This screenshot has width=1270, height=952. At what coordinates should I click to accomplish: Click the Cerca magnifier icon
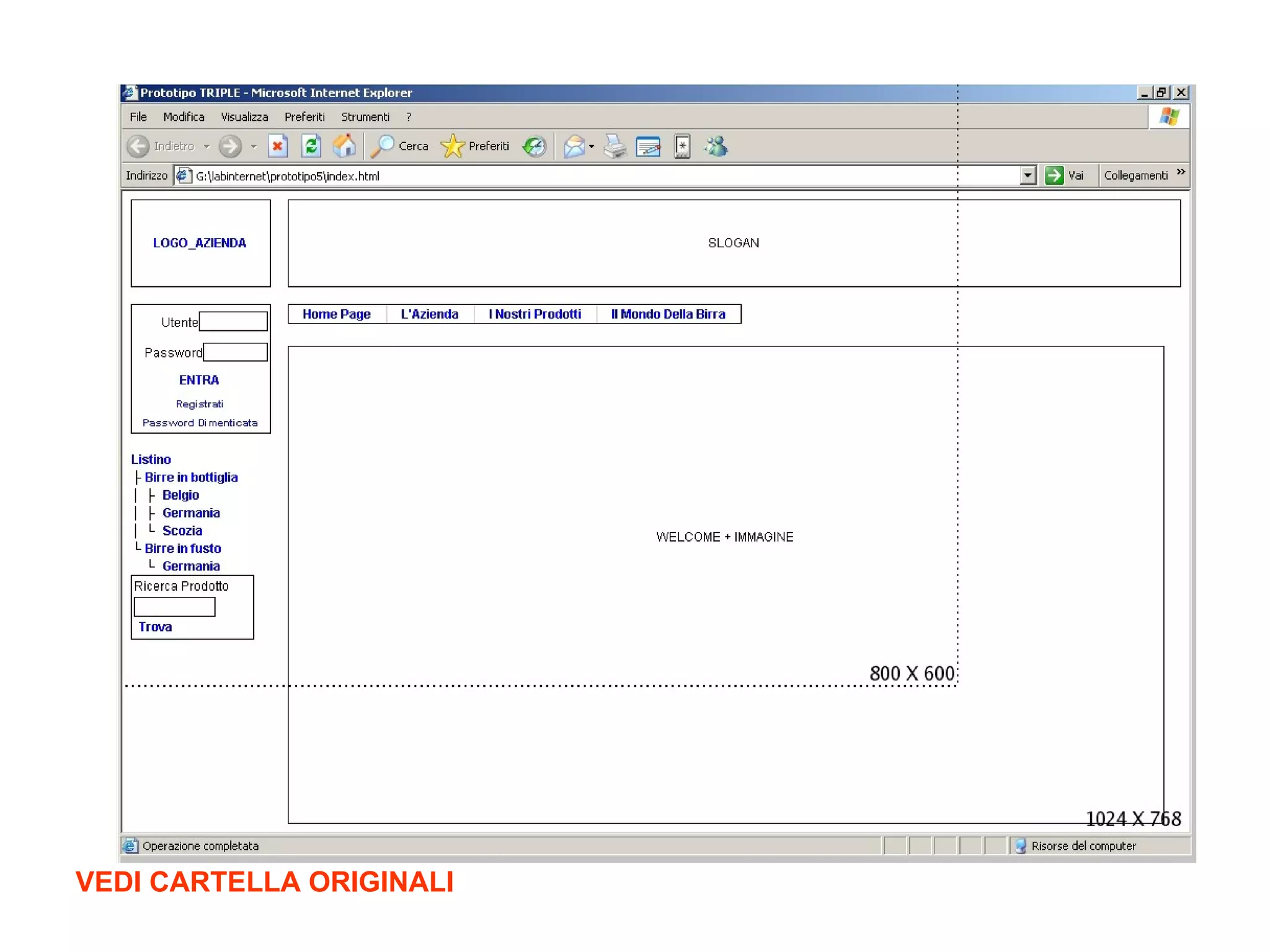383,146
